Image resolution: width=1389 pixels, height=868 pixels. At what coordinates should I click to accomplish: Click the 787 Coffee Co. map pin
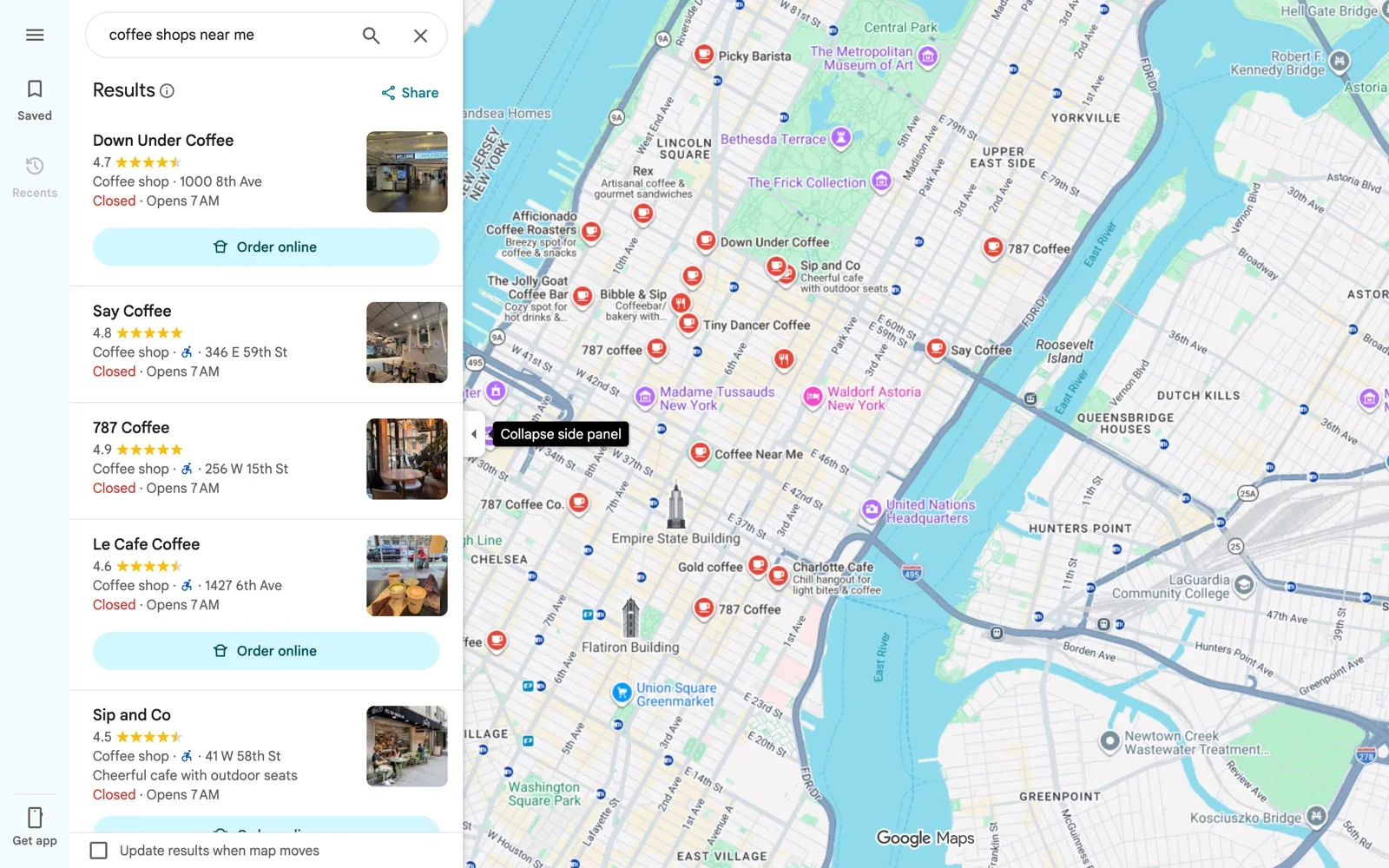tap(579, 503)
